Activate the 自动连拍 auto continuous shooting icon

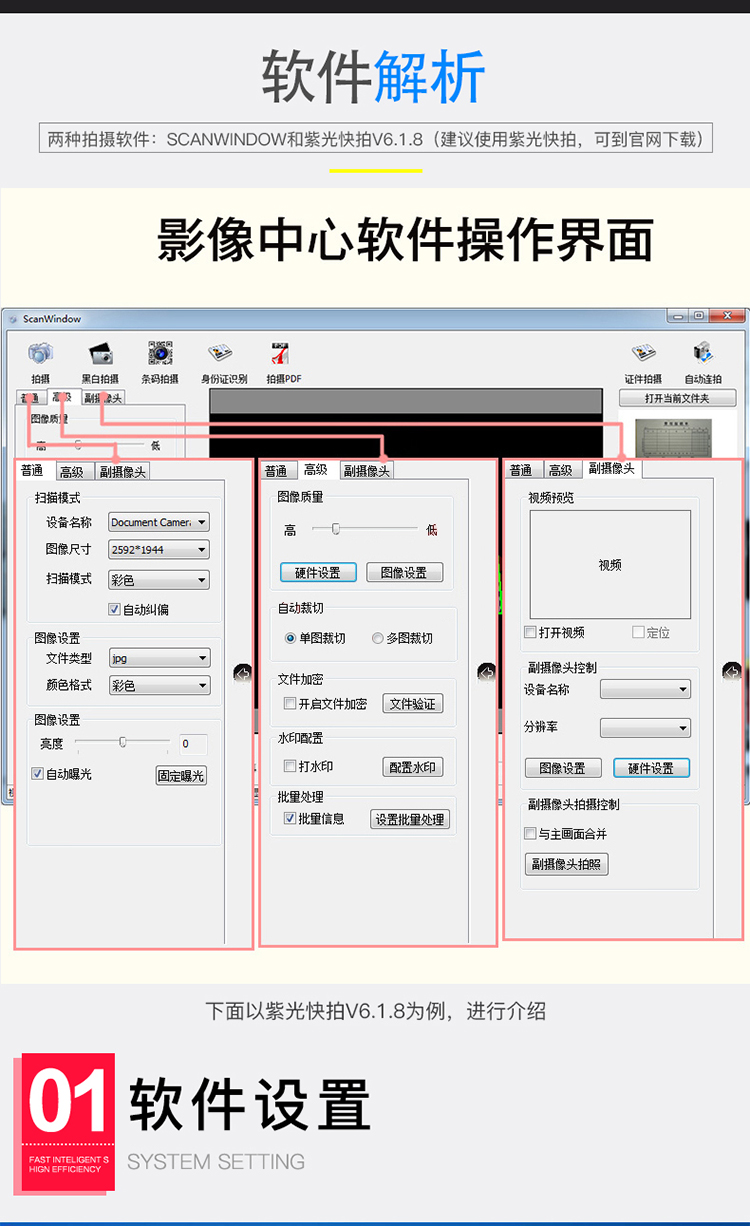(x=703, y=354)
